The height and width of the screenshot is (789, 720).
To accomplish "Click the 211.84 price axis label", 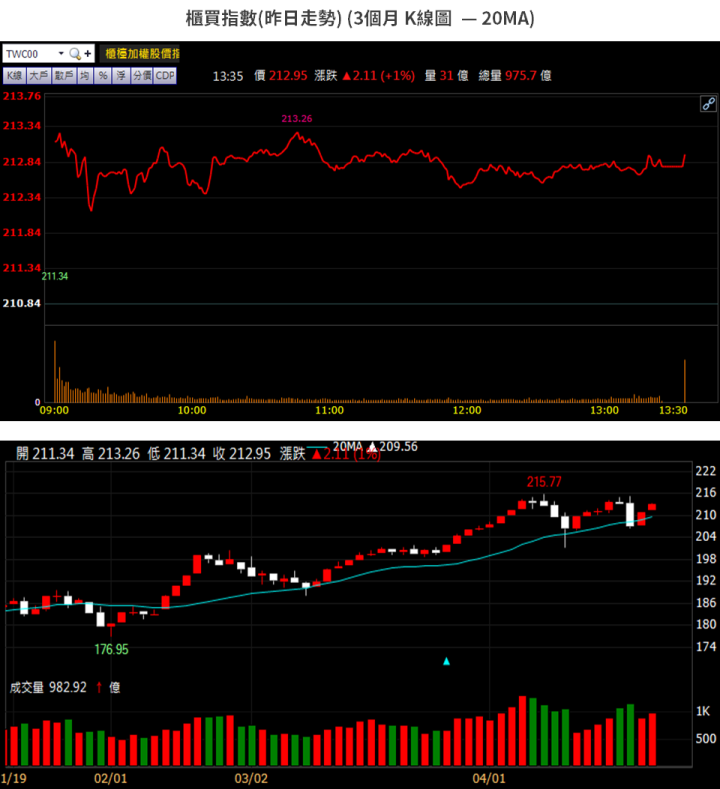I will click(22, 233).
